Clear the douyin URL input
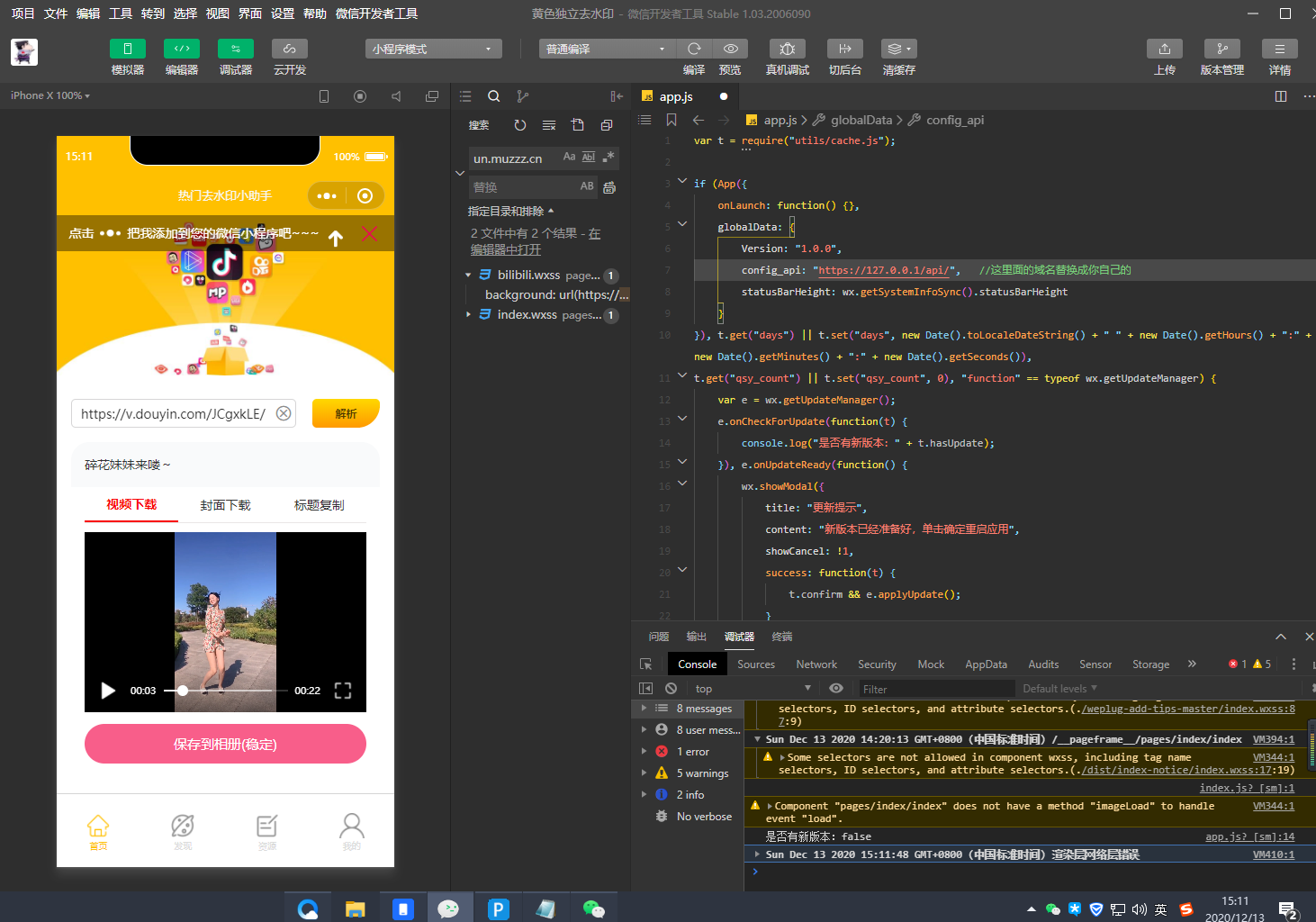Screen dimensions: 1316x922 (284, 413)
